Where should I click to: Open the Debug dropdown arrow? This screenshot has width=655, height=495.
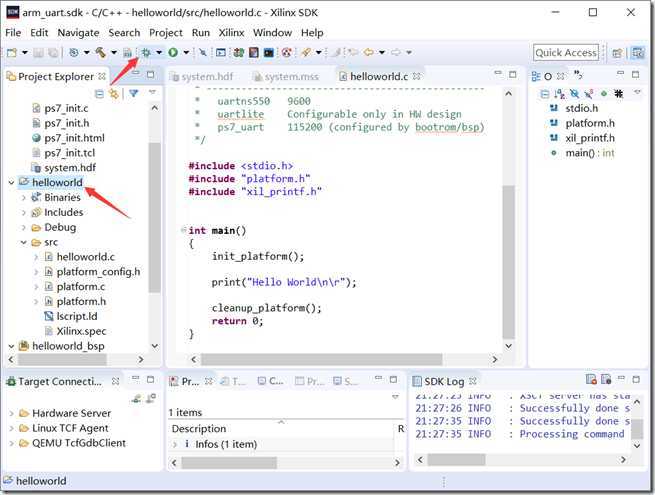(159, 53)
